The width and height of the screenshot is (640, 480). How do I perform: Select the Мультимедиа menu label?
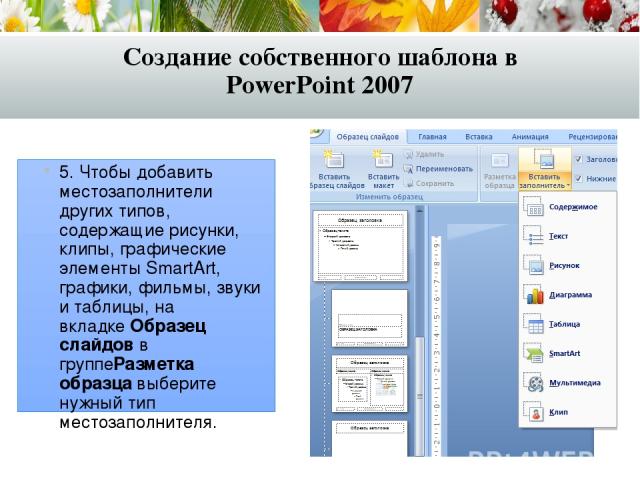[x=575, y=383]
